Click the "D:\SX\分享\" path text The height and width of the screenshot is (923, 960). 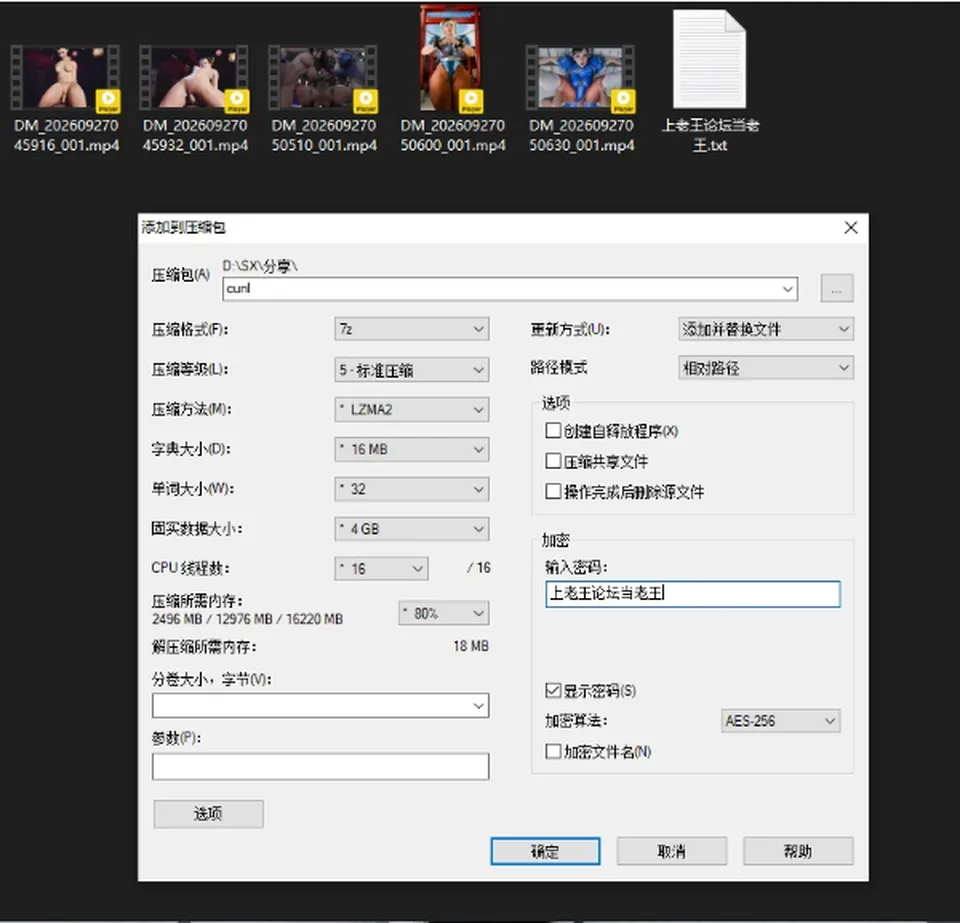[260, 266]
